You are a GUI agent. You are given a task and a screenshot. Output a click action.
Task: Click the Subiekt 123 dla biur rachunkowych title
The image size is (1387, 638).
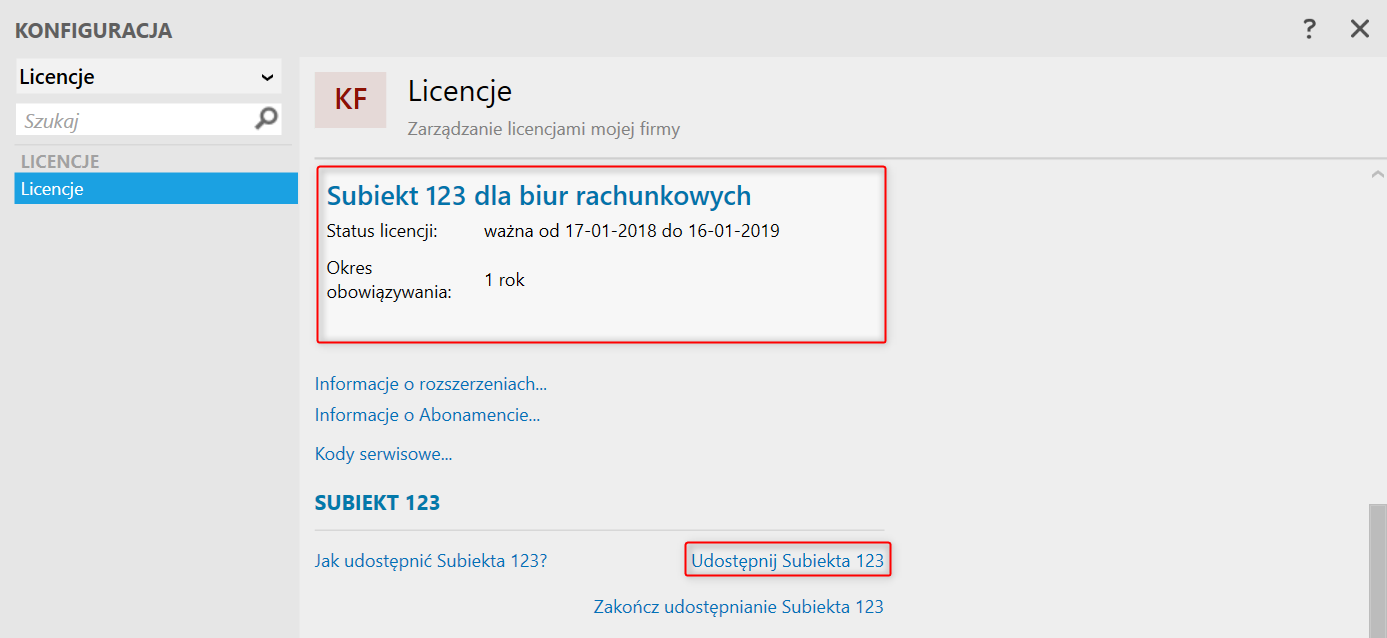tap(539, 195)
